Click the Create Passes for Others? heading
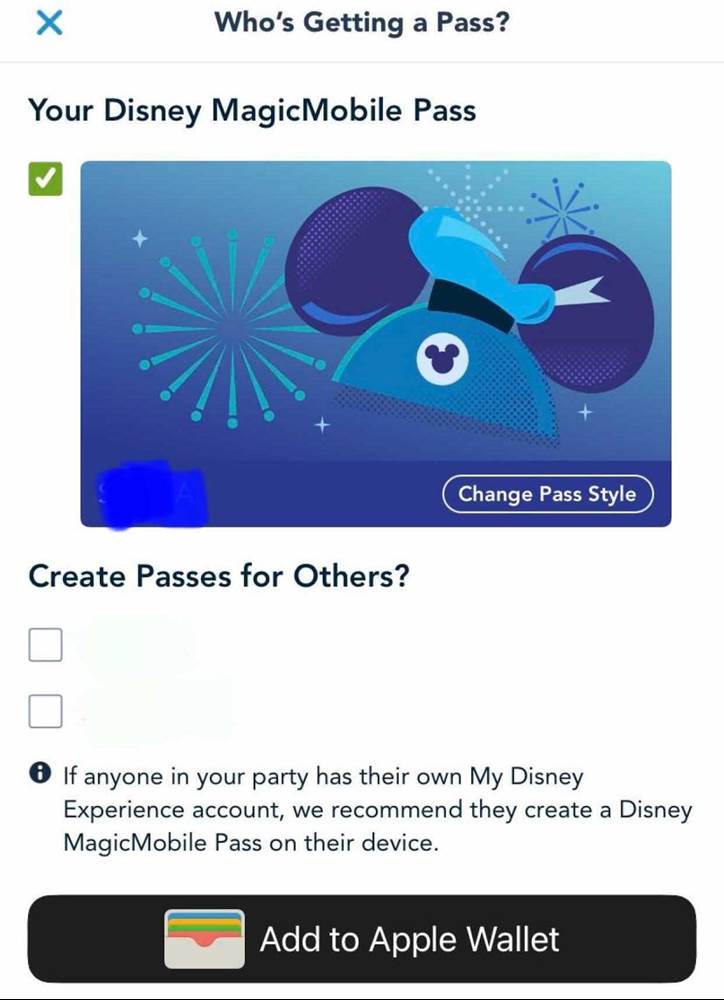Screen dimensions: 724x1000 pyautogui.click(x=219, y=576)
